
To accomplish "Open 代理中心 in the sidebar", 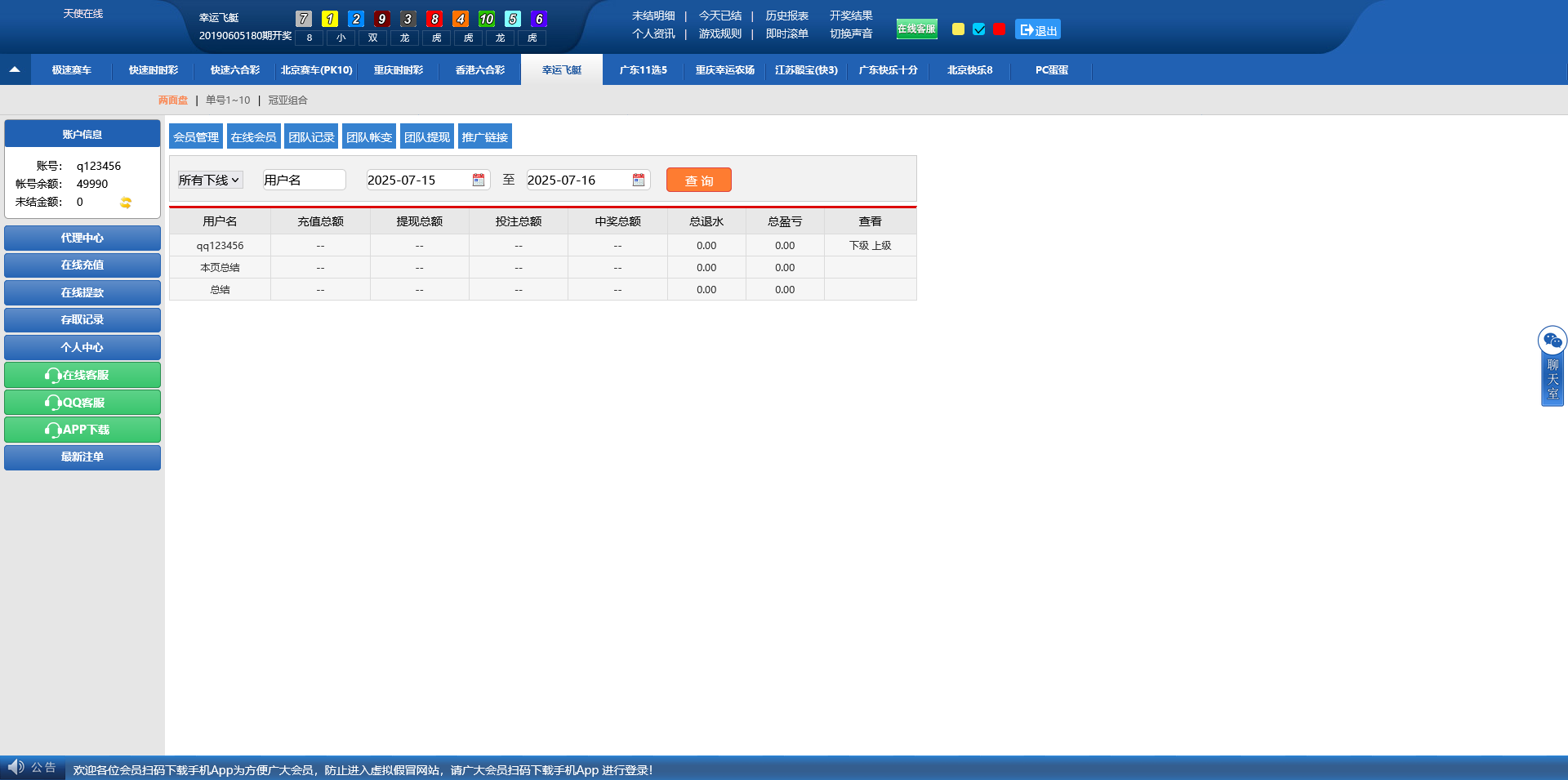I will (x=82, y=238).
